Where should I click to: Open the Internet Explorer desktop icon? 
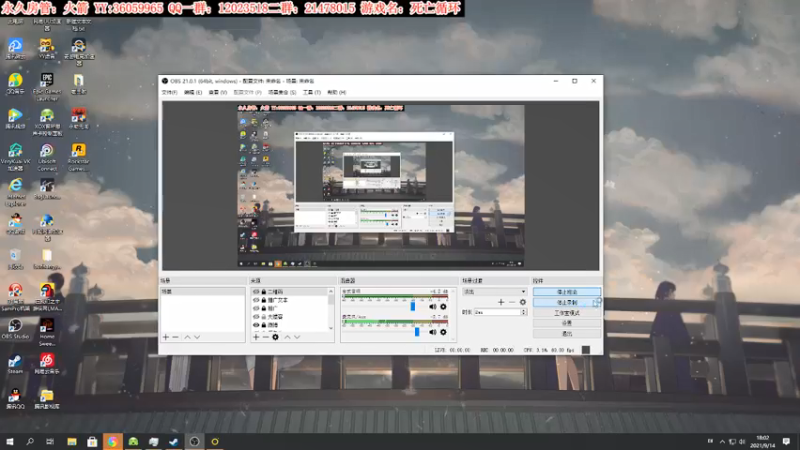[x=15, y=192]
